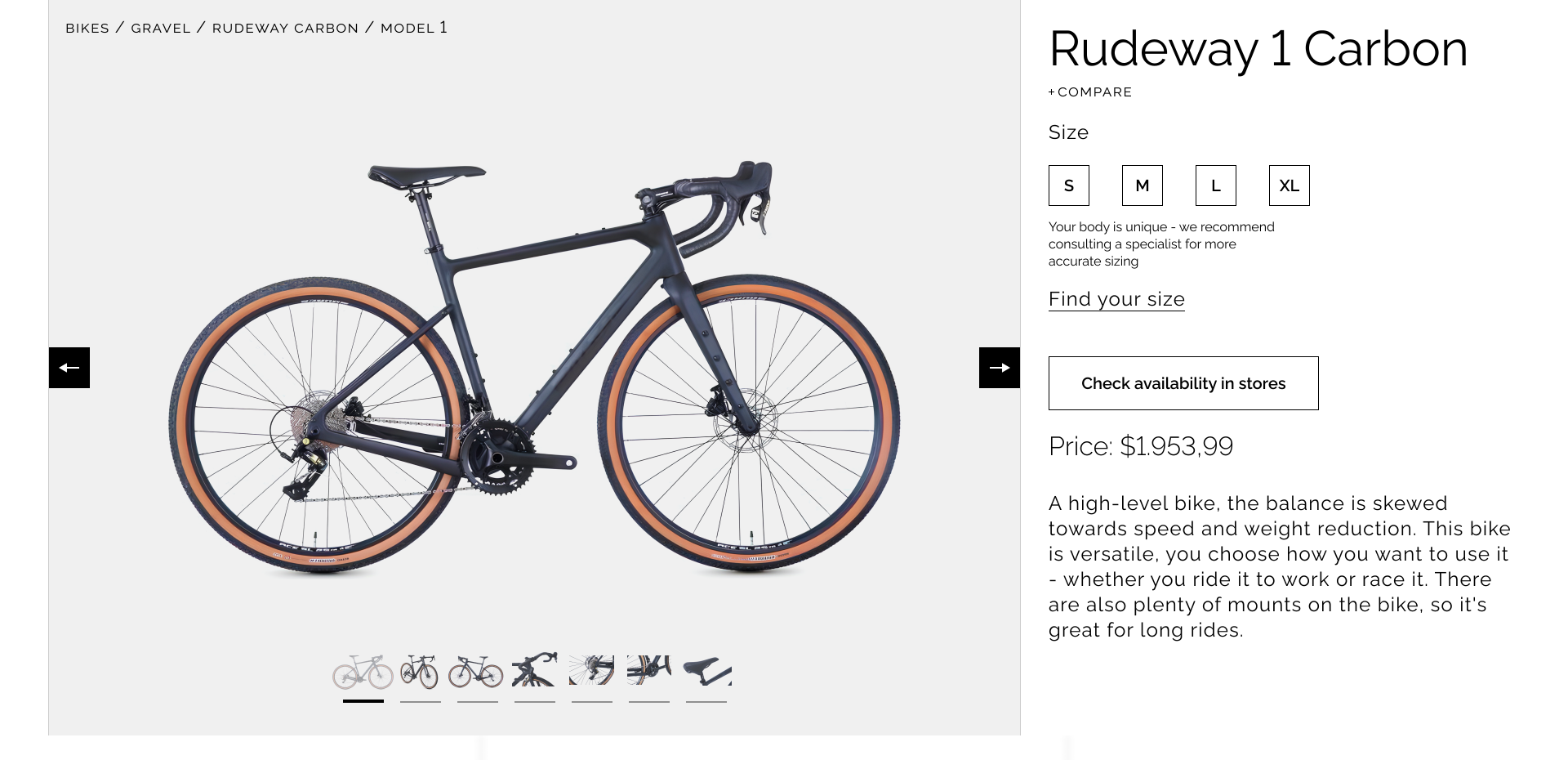Pick the XL size box

[1289, 186]
